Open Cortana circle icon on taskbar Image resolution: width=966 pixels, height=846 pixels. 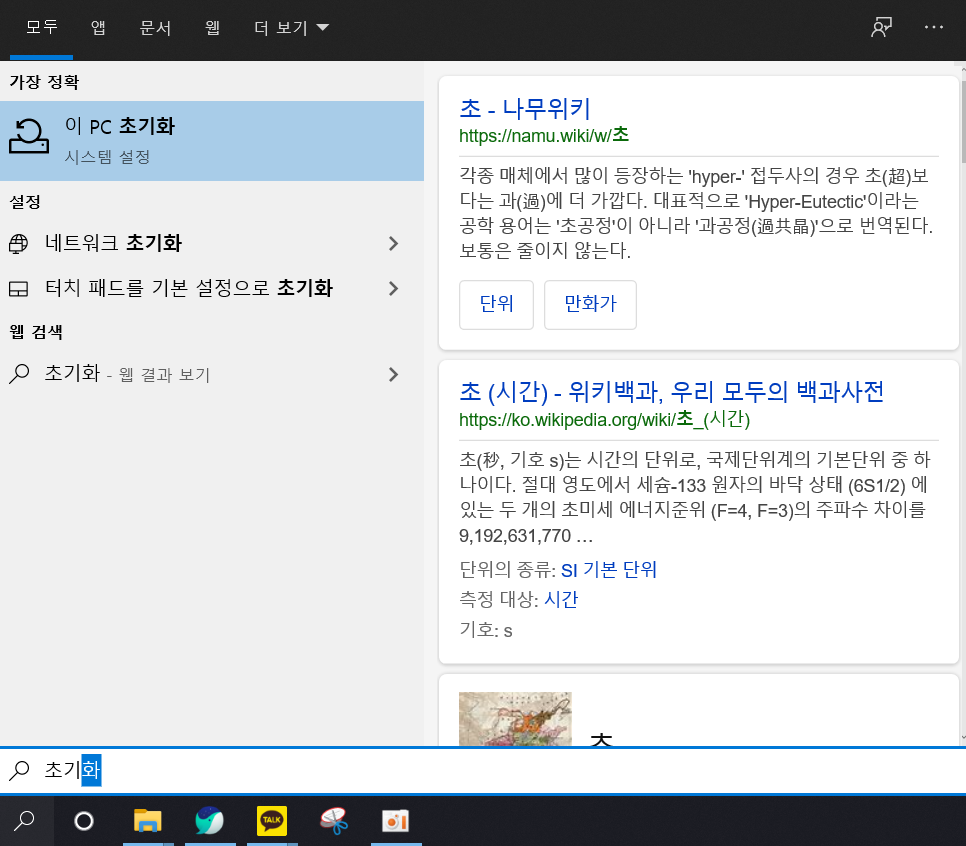pos(84,821)
